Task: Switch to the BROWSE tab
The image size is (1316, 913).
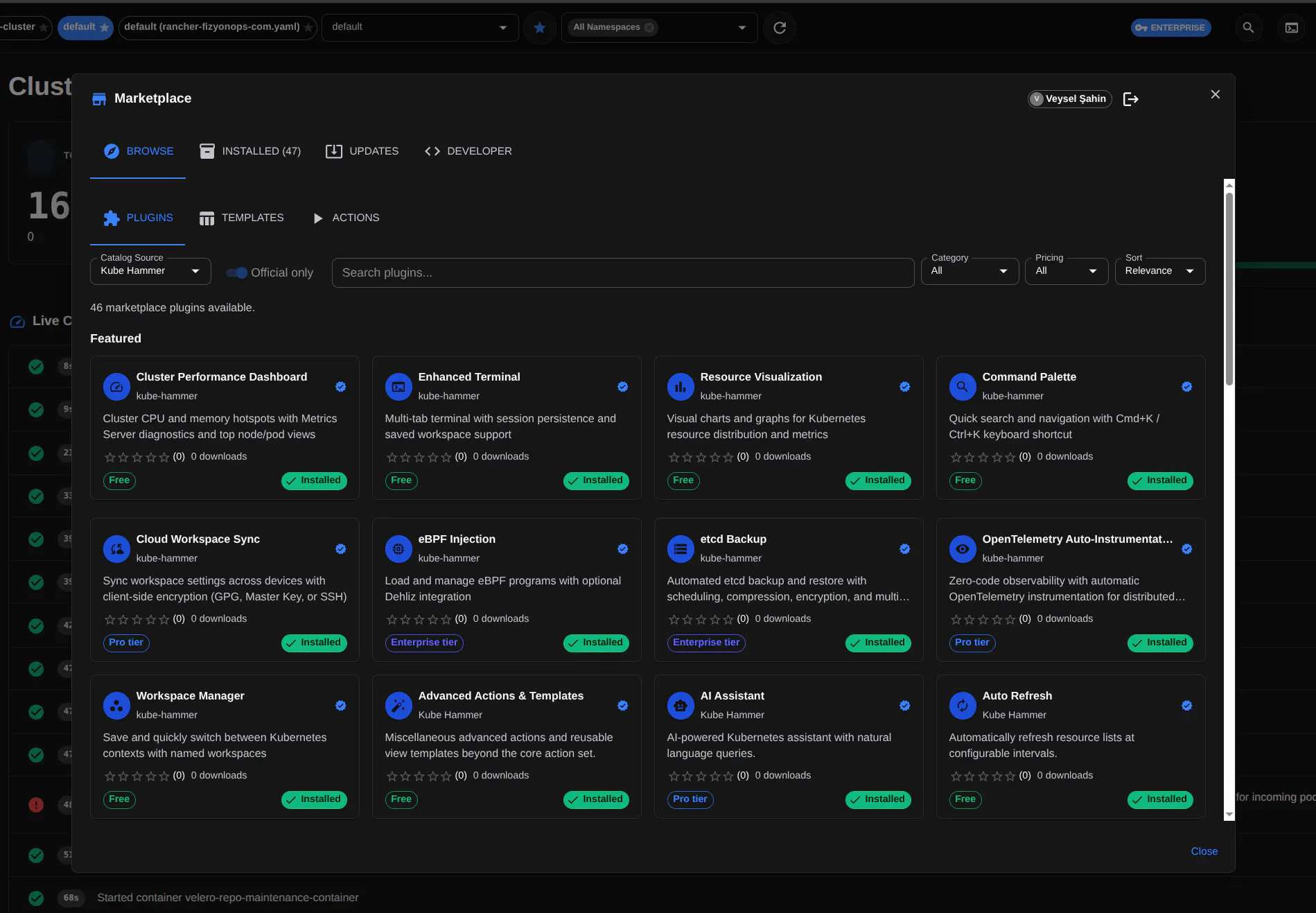Action: [138, 151]
